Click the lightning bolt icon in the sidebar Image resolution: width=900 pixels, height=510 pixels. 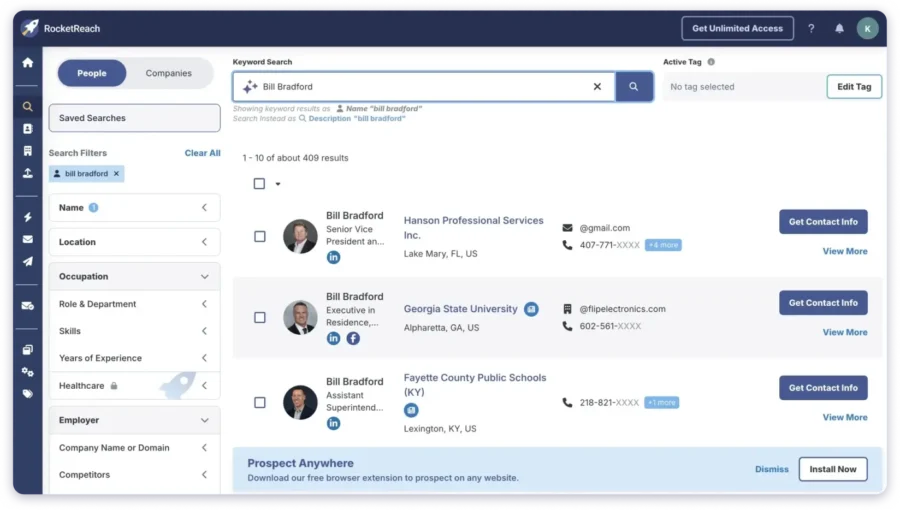[x=27, y=217]
